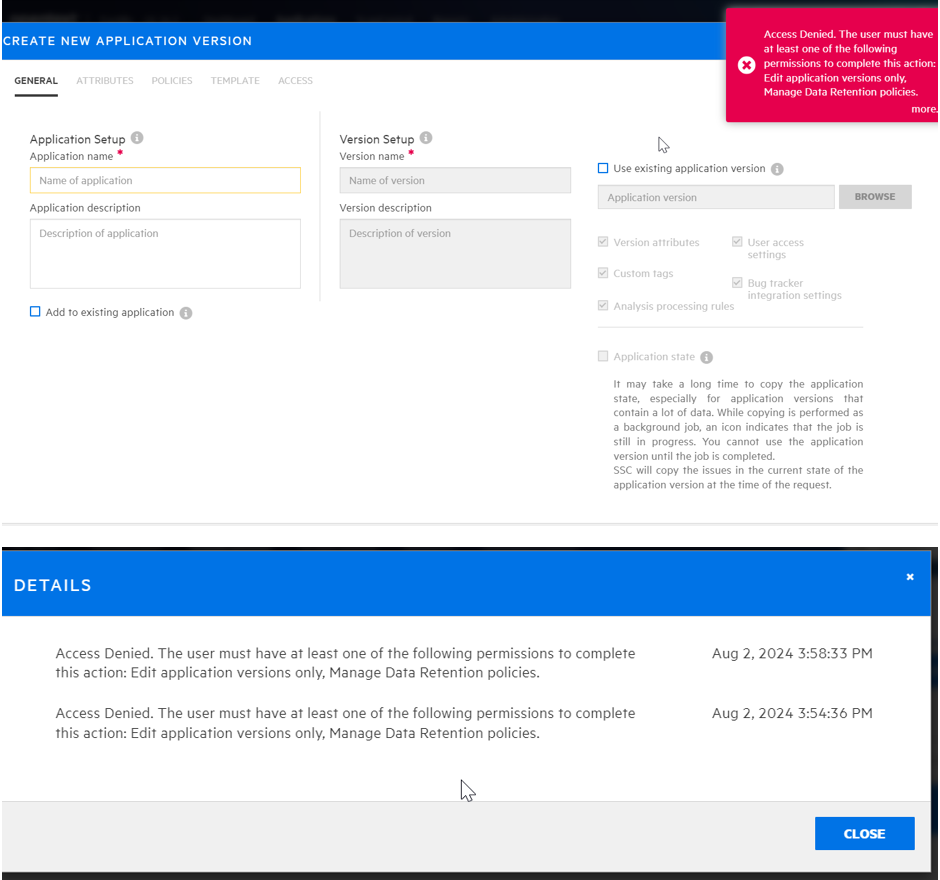Click the application state copy explanation paragraph
Image resolution: width=940 pixels, height=880 pixels.
738,435
